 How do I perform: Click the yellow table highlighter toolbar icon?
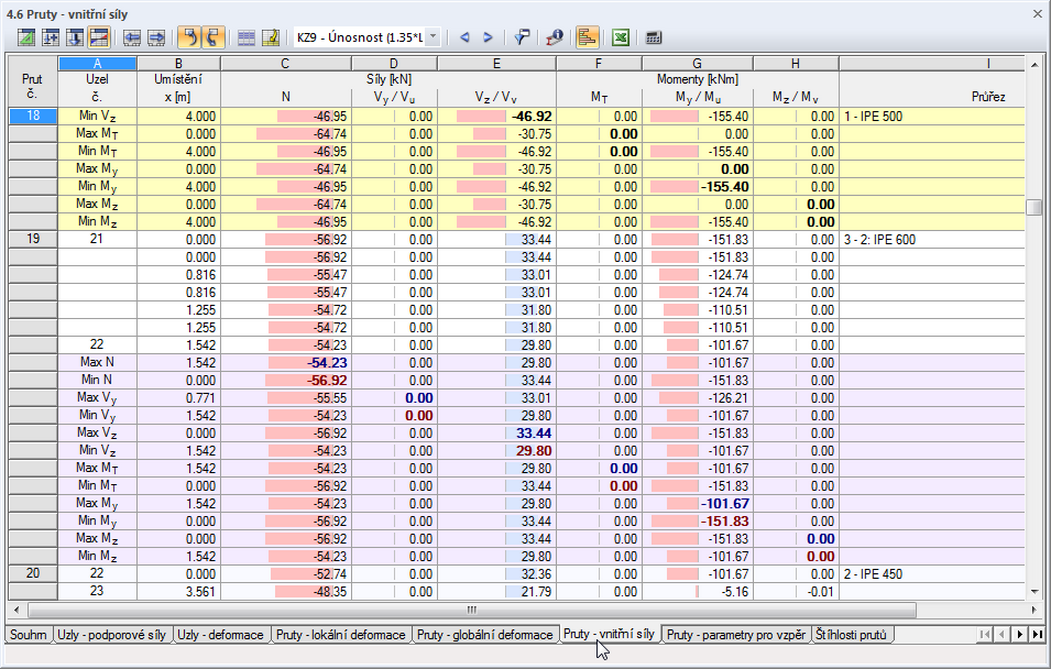271,38
